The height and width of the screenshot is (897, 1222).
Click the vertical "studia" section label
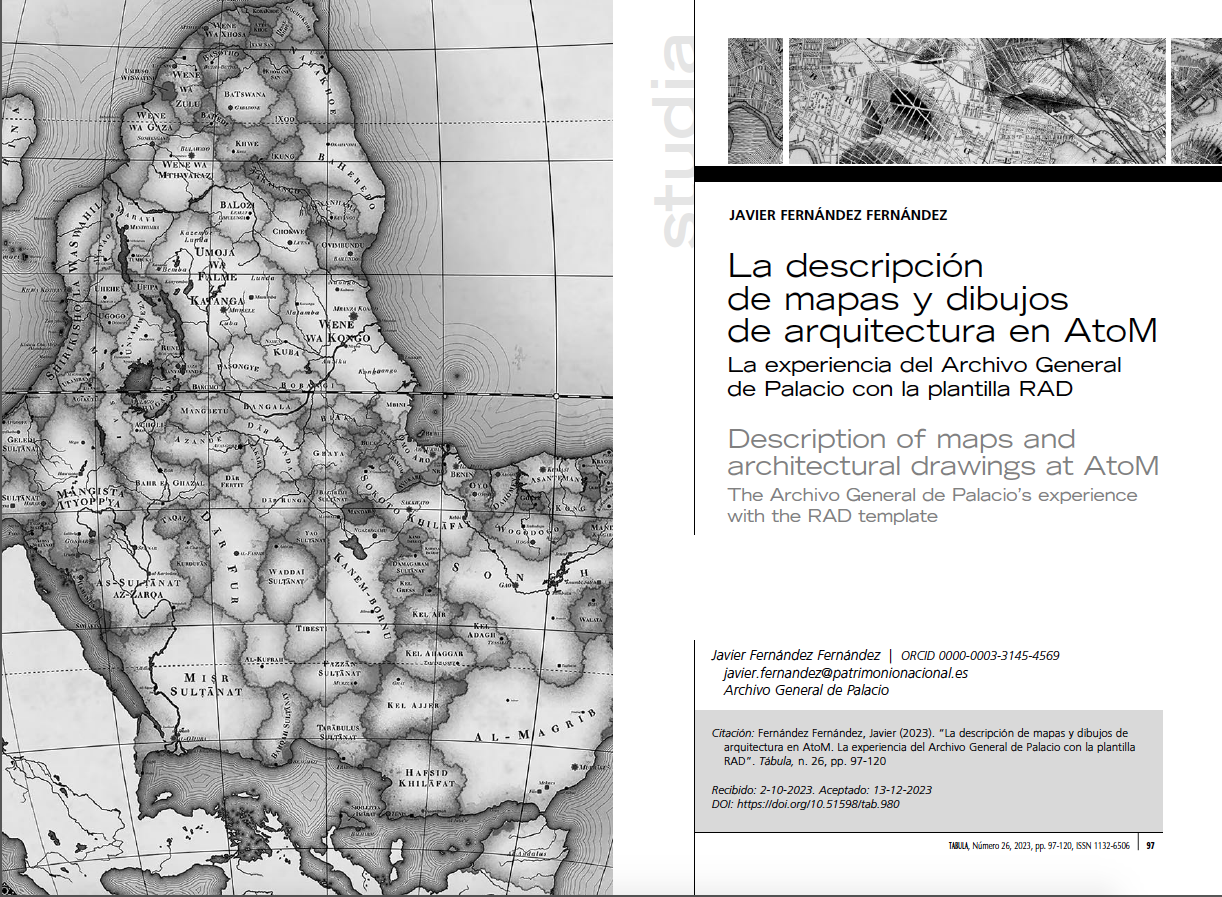(673, 140)
